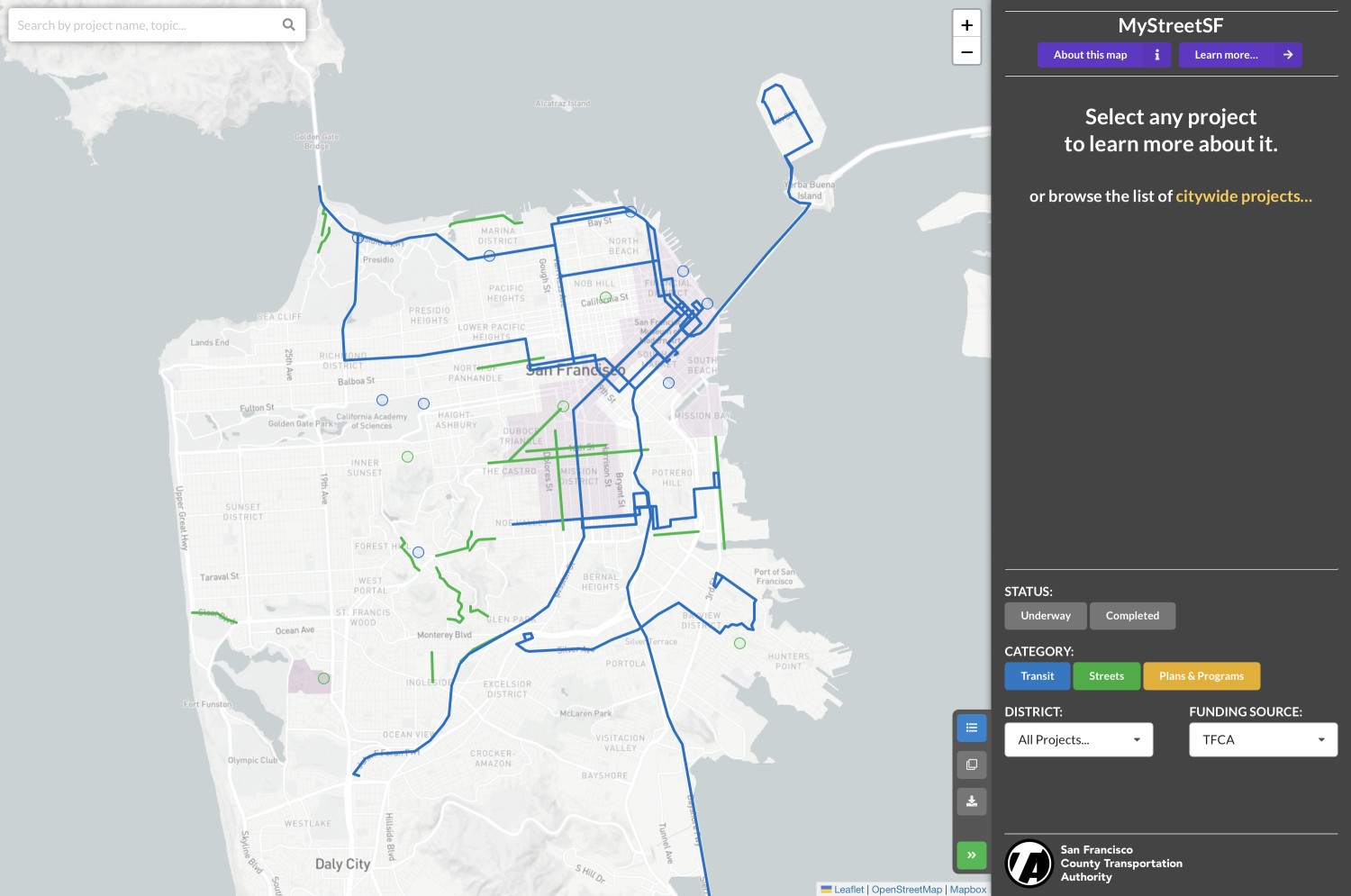Click the SFCTA logo
1351x896 pixels.
pos(1029,863)
